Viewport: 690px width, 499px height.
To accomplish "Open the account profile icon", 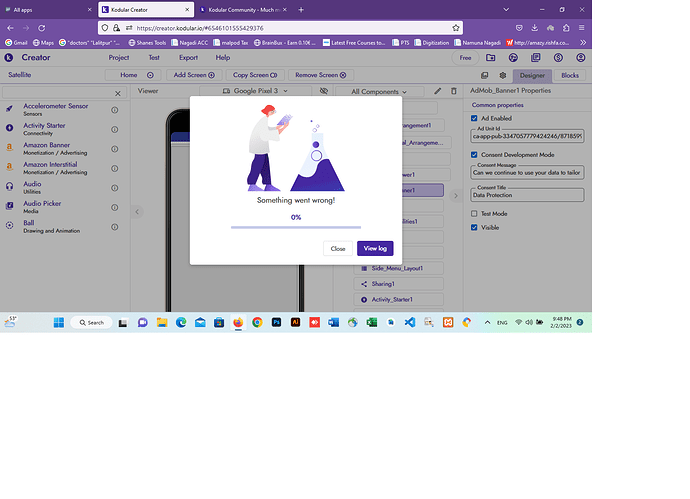I will tap(580, 58).
